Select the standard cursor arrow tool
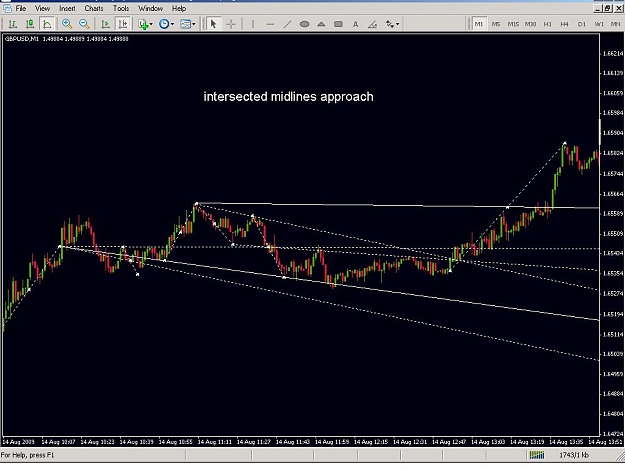The height and width of the screenshot is (469, 625). click(213, 24)
